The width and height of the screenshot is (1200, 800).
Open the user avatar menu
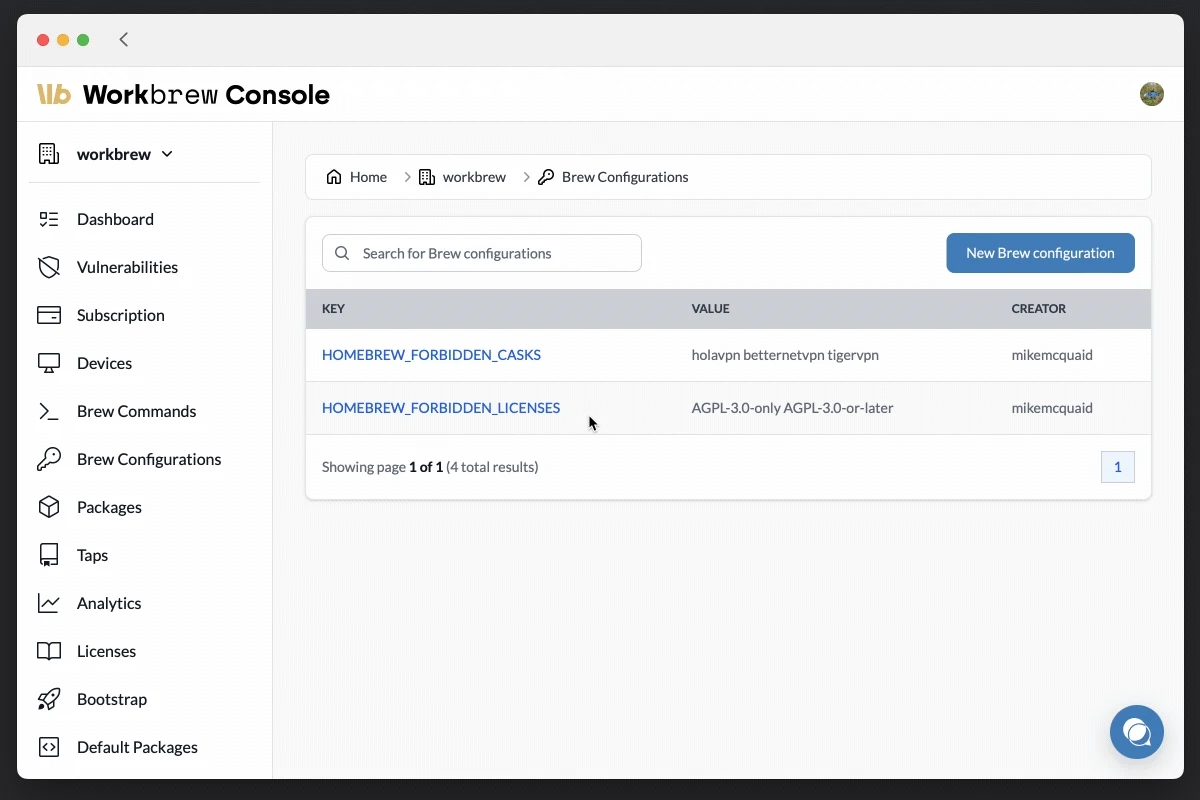click(1151, 94)
